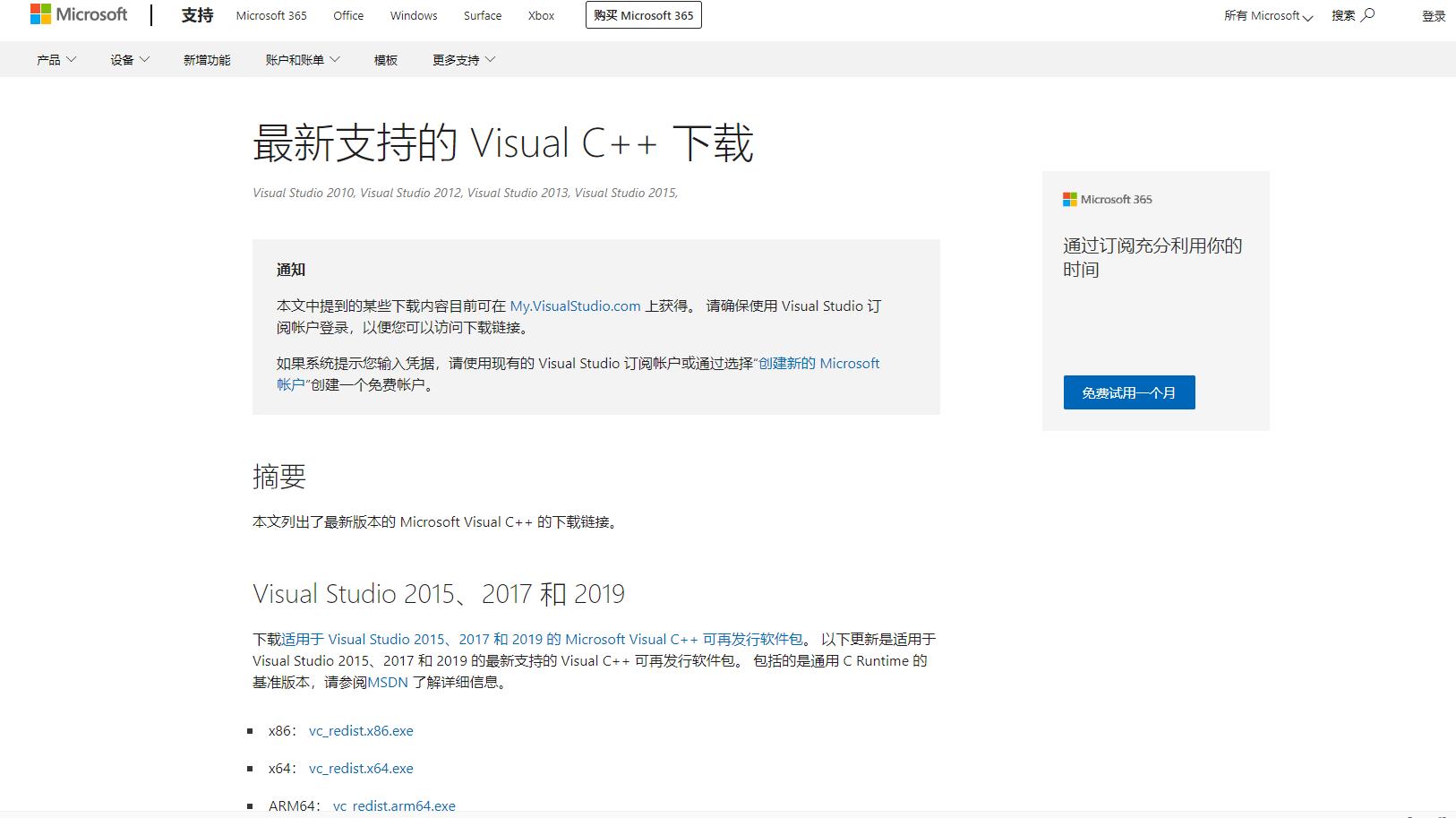
Task: Open Xbox in top navigation
Action: click(x=541, y=16)
